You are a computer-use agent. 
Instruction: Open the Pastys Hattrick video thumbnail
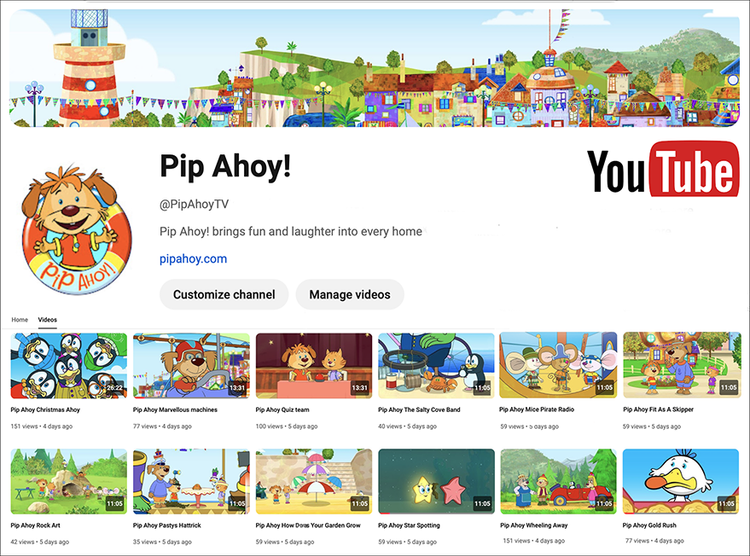tap(191, 481)
